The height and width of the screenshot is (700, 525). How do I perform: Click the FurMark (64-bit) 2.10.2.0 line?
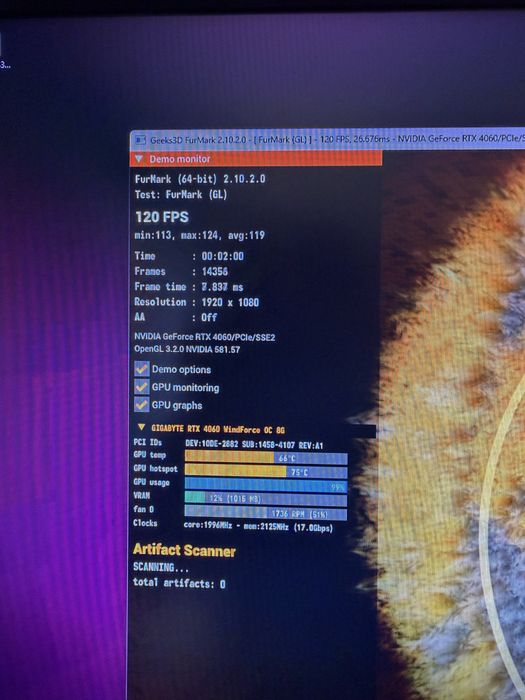200,179
